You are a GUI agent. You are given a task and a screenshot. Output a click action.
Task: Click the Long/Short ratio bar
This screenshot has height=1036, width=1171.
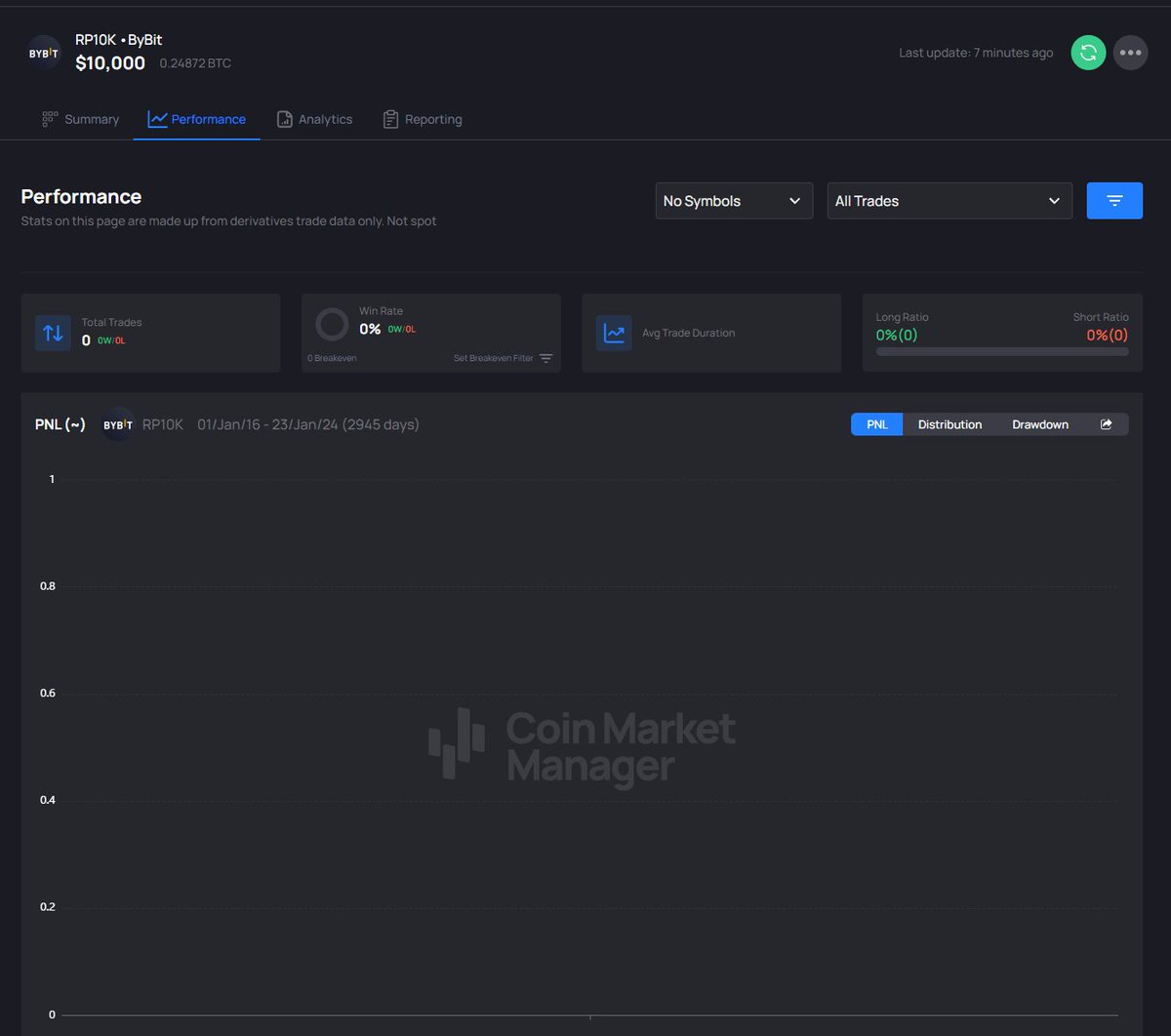(1002, 351)
